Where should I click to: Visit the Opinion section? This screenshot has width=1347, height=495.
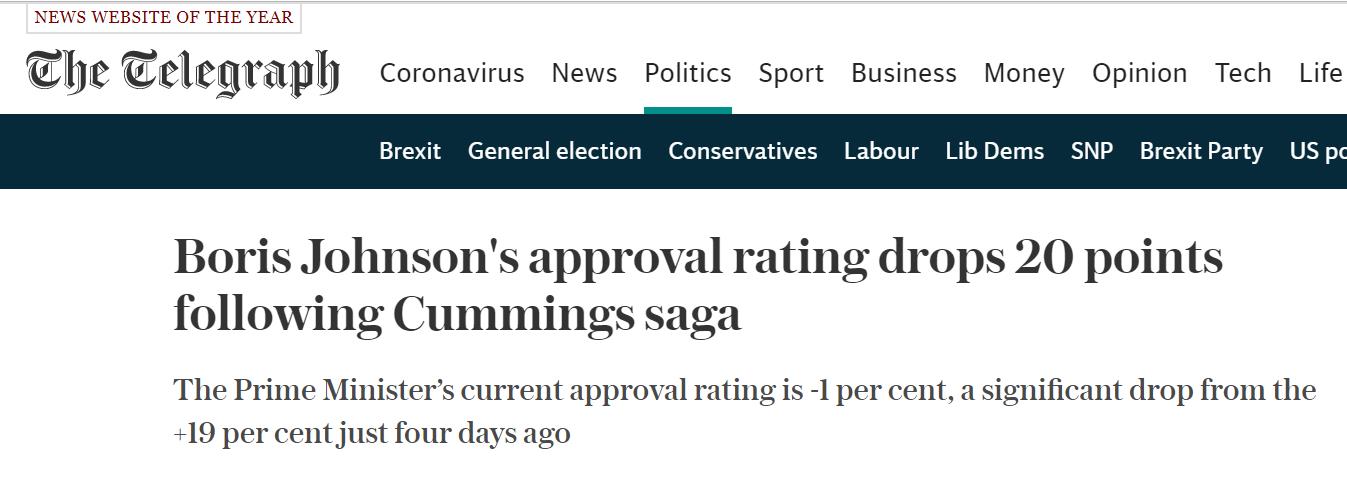click(1140, 73)
